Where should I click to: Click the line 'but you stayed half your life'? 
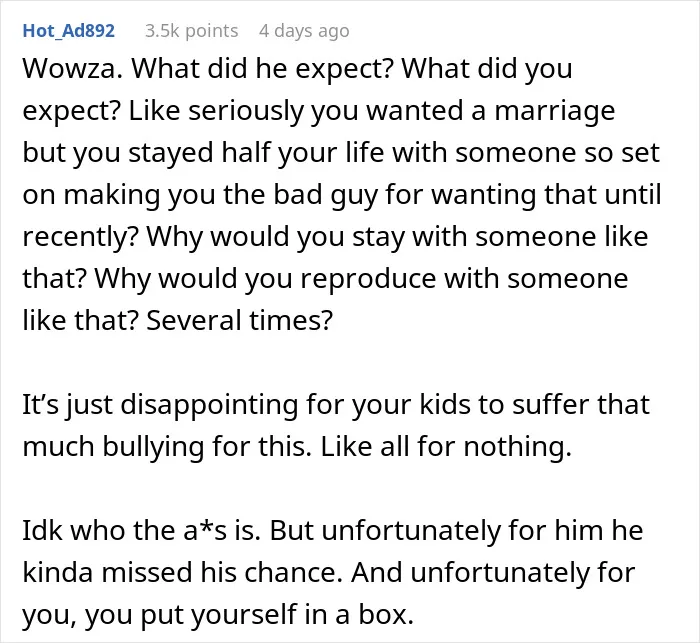pos(341,153)
